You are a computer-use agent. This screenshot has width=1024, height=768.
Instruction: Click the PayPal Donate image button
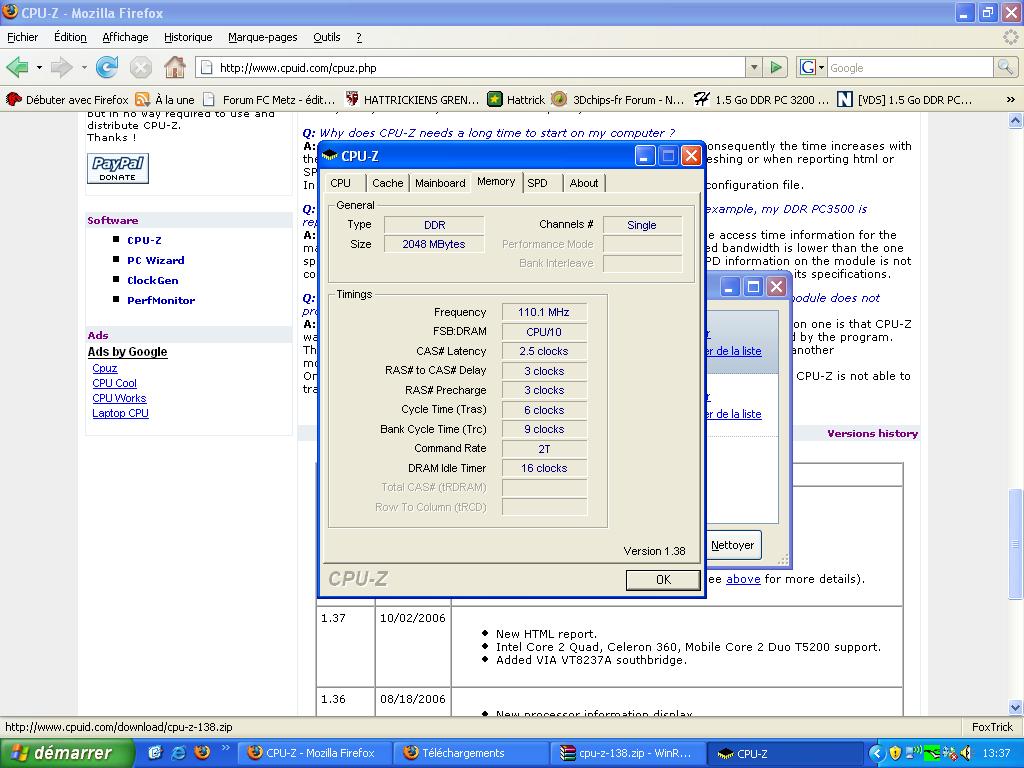click(x=118, y=168)
